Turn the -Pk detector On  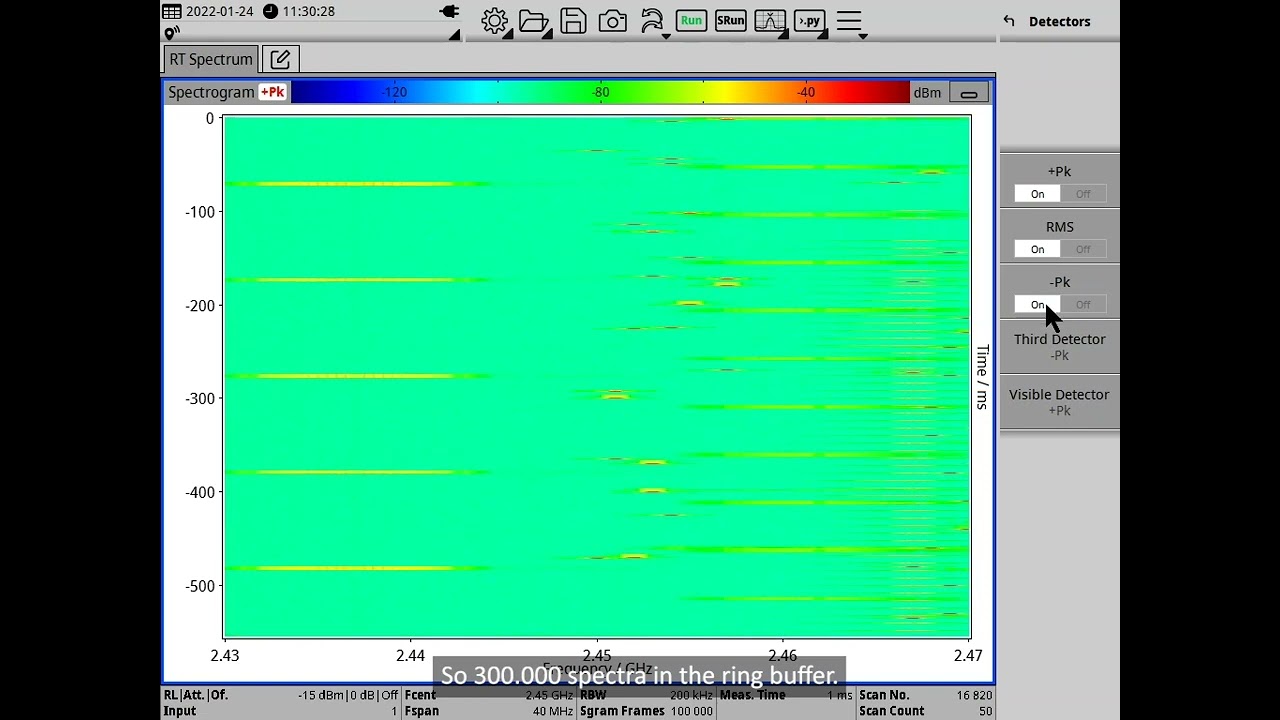click(x=1037, y=304)
